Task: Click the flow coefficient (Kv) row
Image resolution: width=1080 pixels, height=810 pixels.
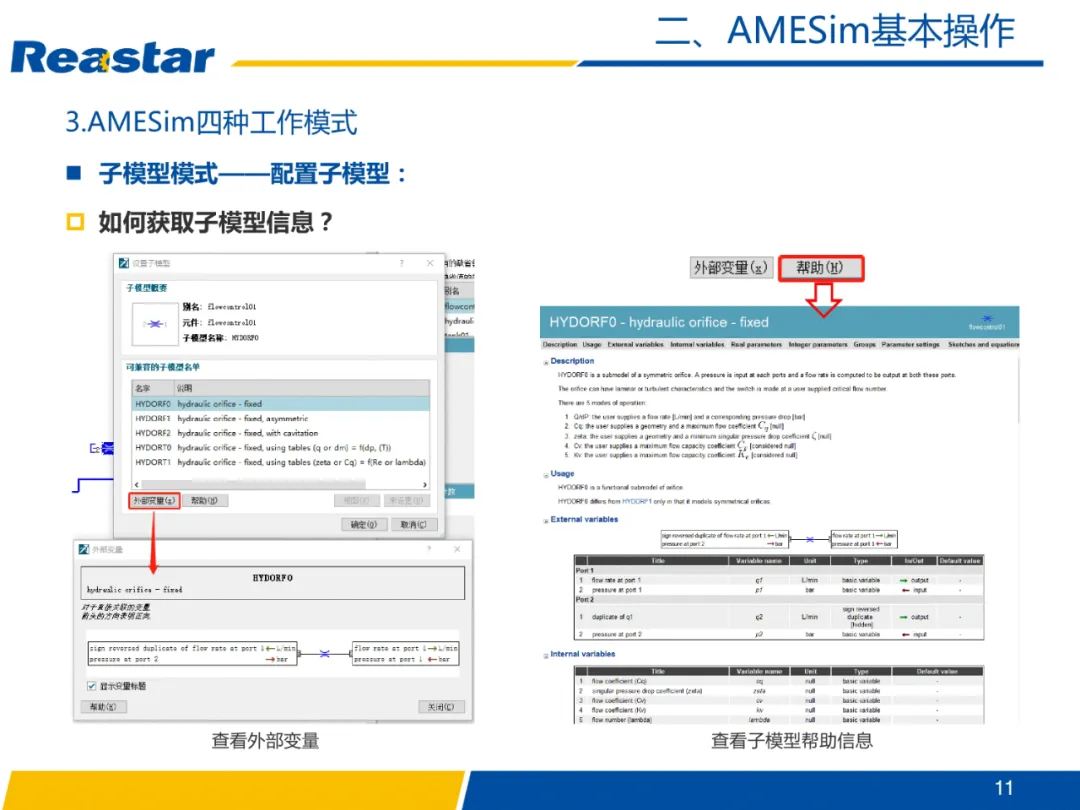Action: click(779, 710)
